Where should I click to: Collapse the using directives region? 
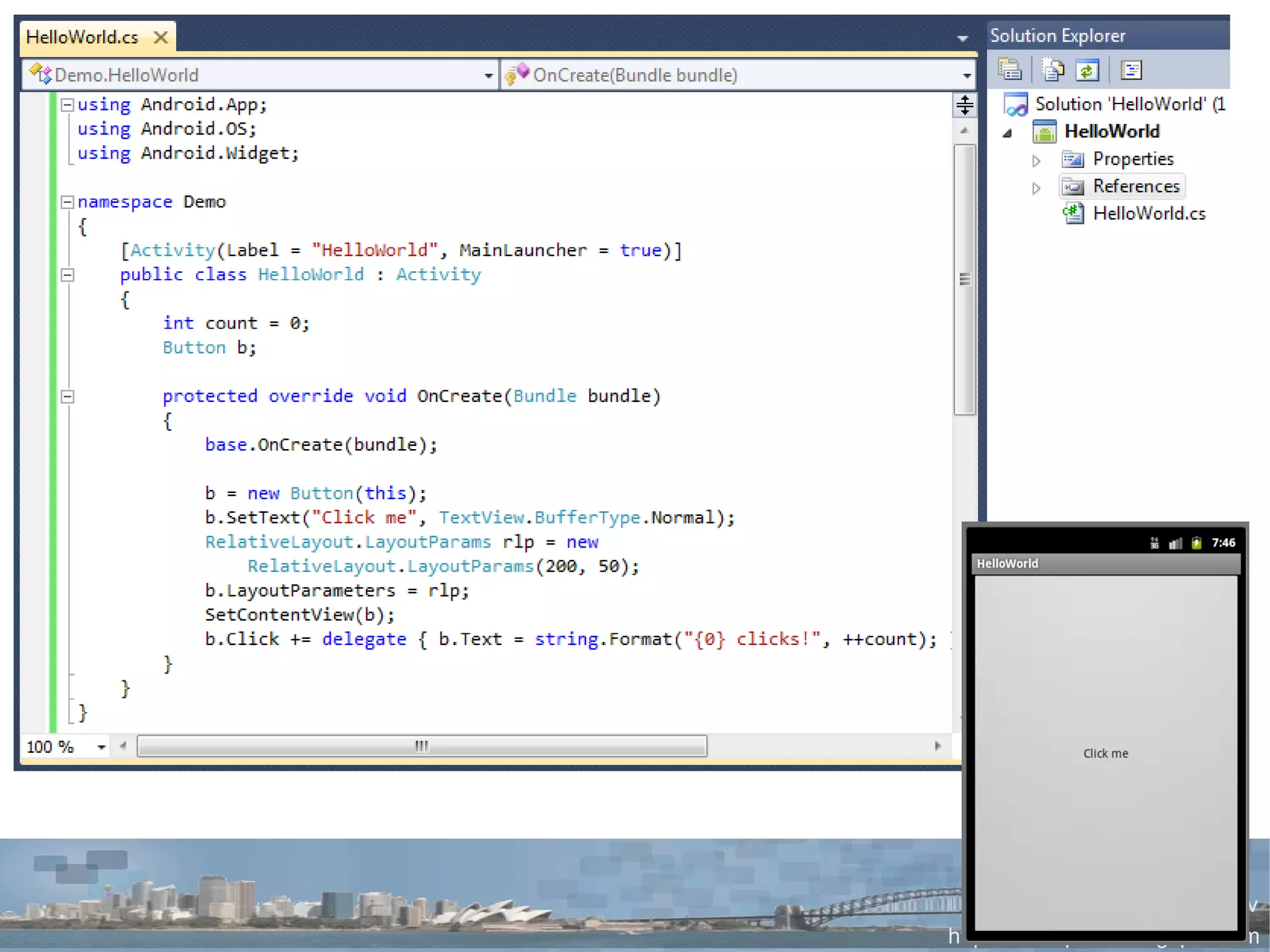point(68,105)
